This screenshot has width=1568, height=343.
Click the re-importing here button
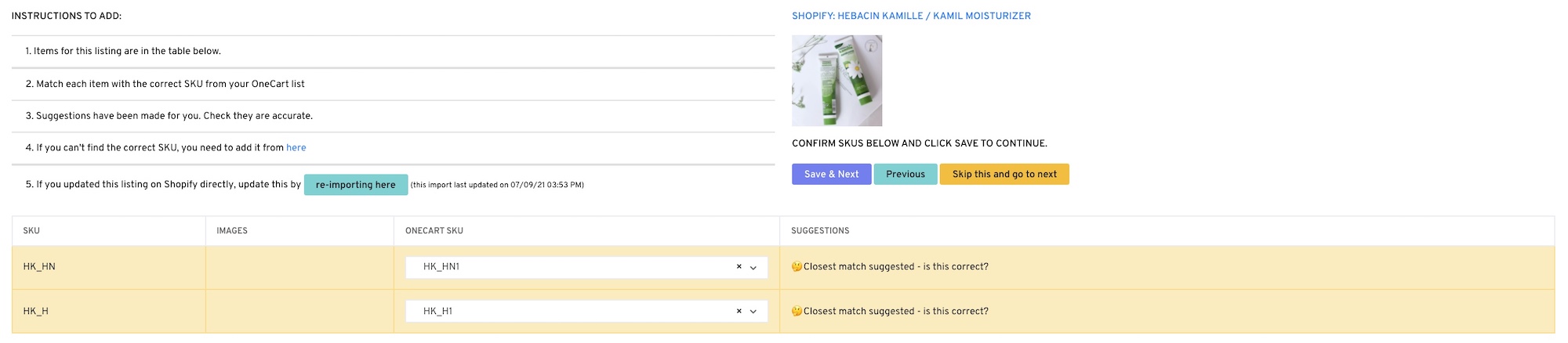(355, 185)
